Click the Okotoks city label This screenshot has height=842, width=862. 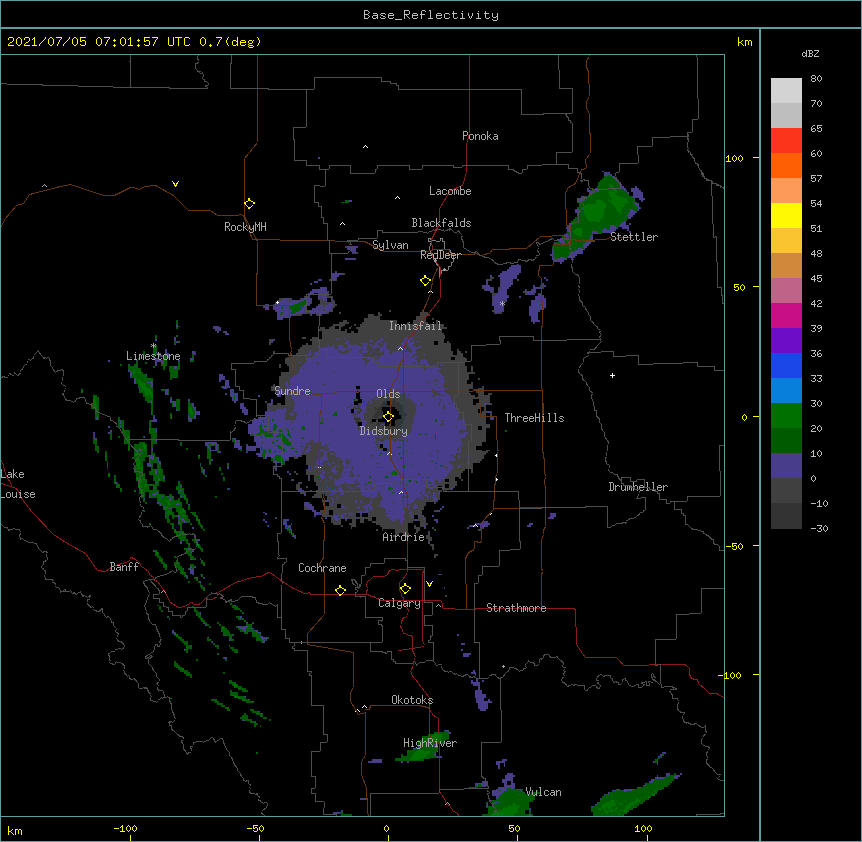click(412, 700)
